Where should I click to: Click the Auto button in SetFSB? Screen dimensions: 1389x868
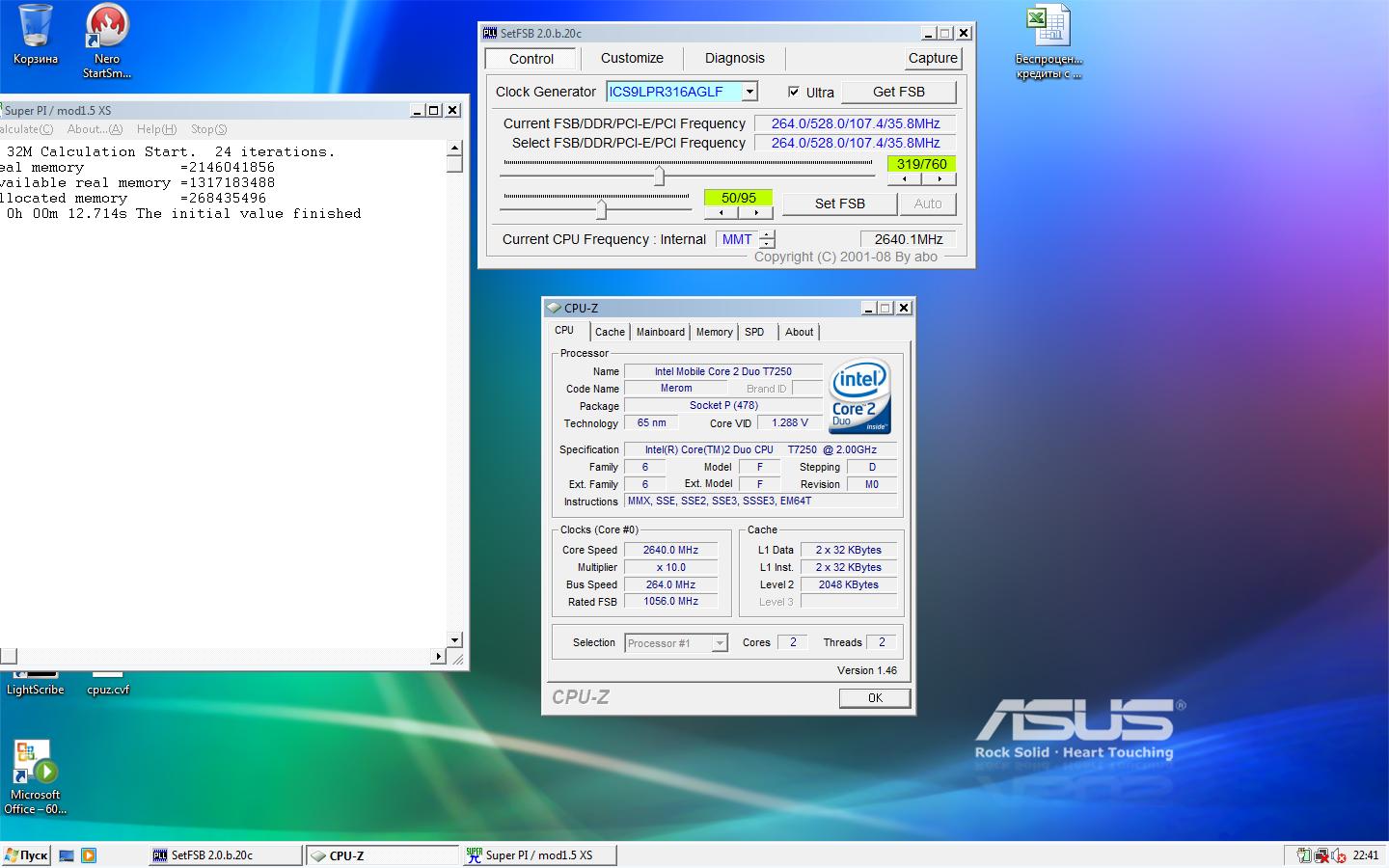tap(928, 203)
